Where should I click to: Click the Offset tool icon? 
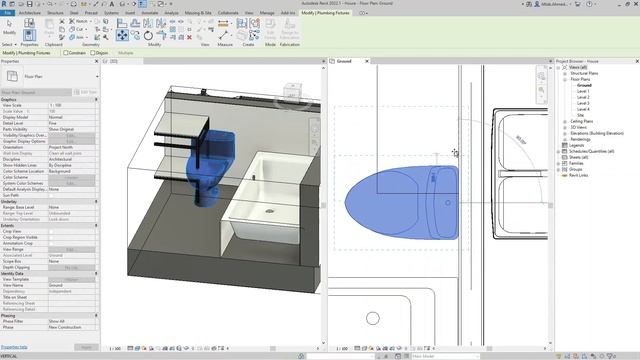[x=135, y=23]
